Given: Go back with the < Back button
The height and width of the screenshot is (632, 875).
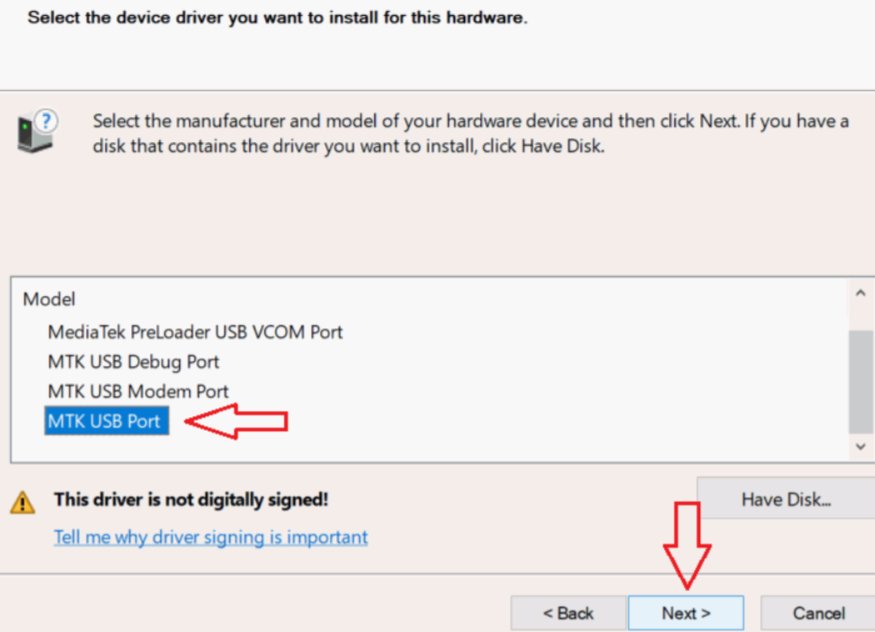Looking at the screenshot, I should (568, 613).
